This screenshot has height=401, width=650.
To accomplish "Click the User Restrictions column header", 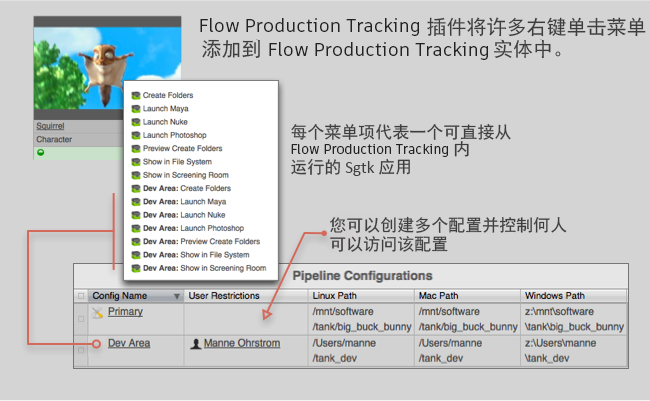I will coord(224,296).
